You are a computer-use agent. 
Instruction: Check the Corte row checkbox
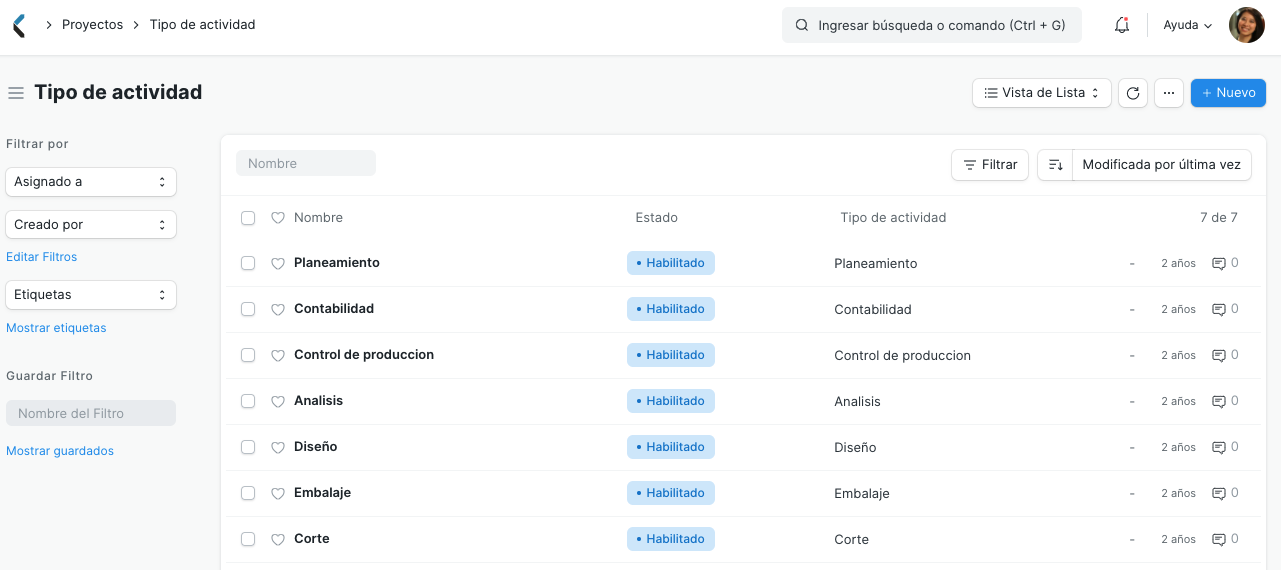(x=248, y=539)
